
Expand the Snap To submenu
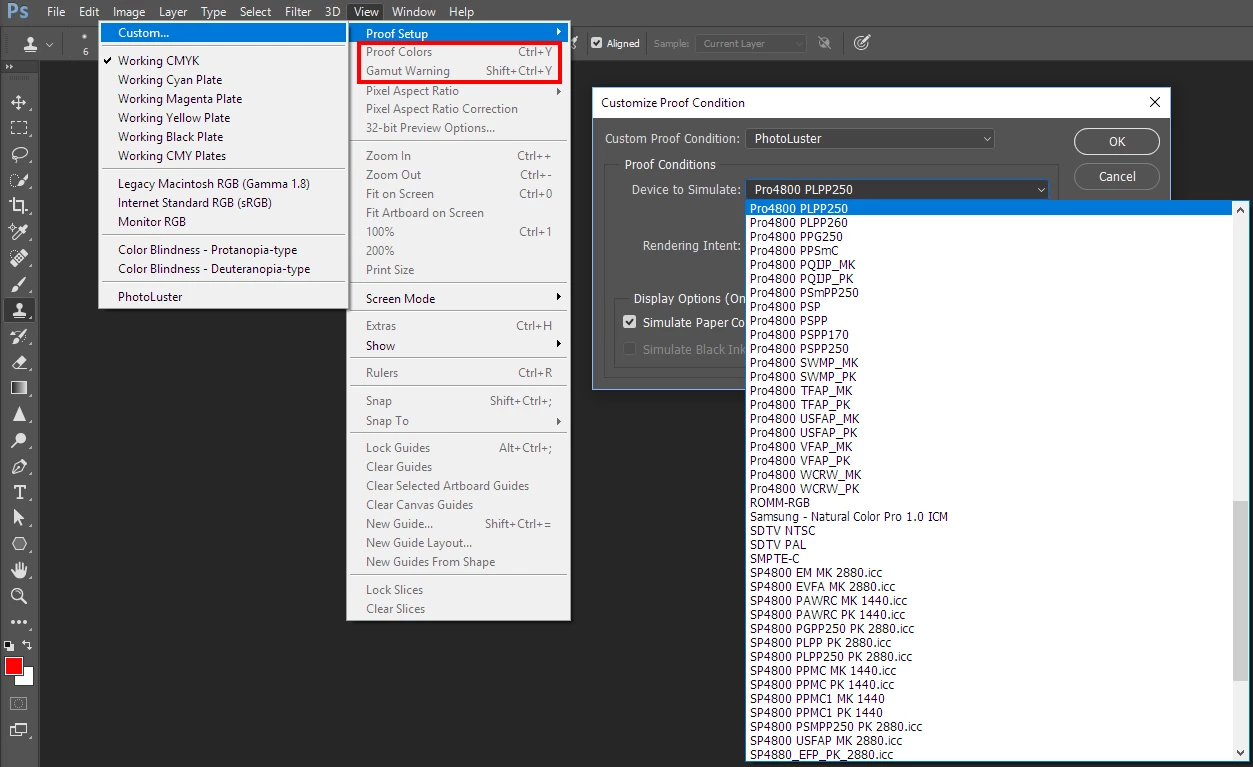click(x=458, y=421)
